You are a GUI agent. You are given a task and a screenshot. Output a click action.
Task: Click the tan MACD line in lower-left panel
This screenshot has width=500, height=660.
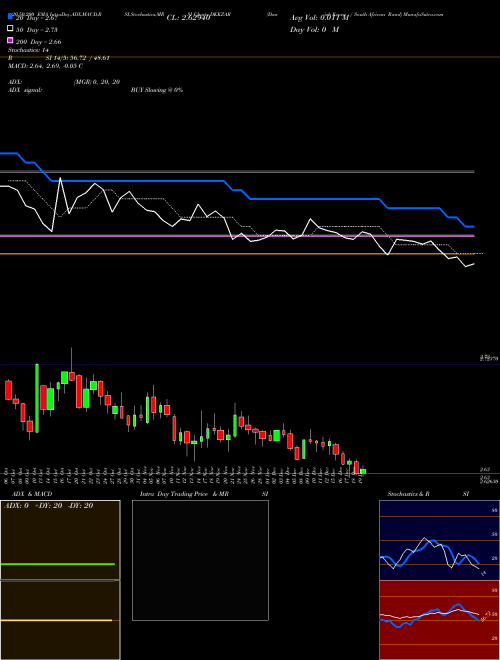coord(56,620)
